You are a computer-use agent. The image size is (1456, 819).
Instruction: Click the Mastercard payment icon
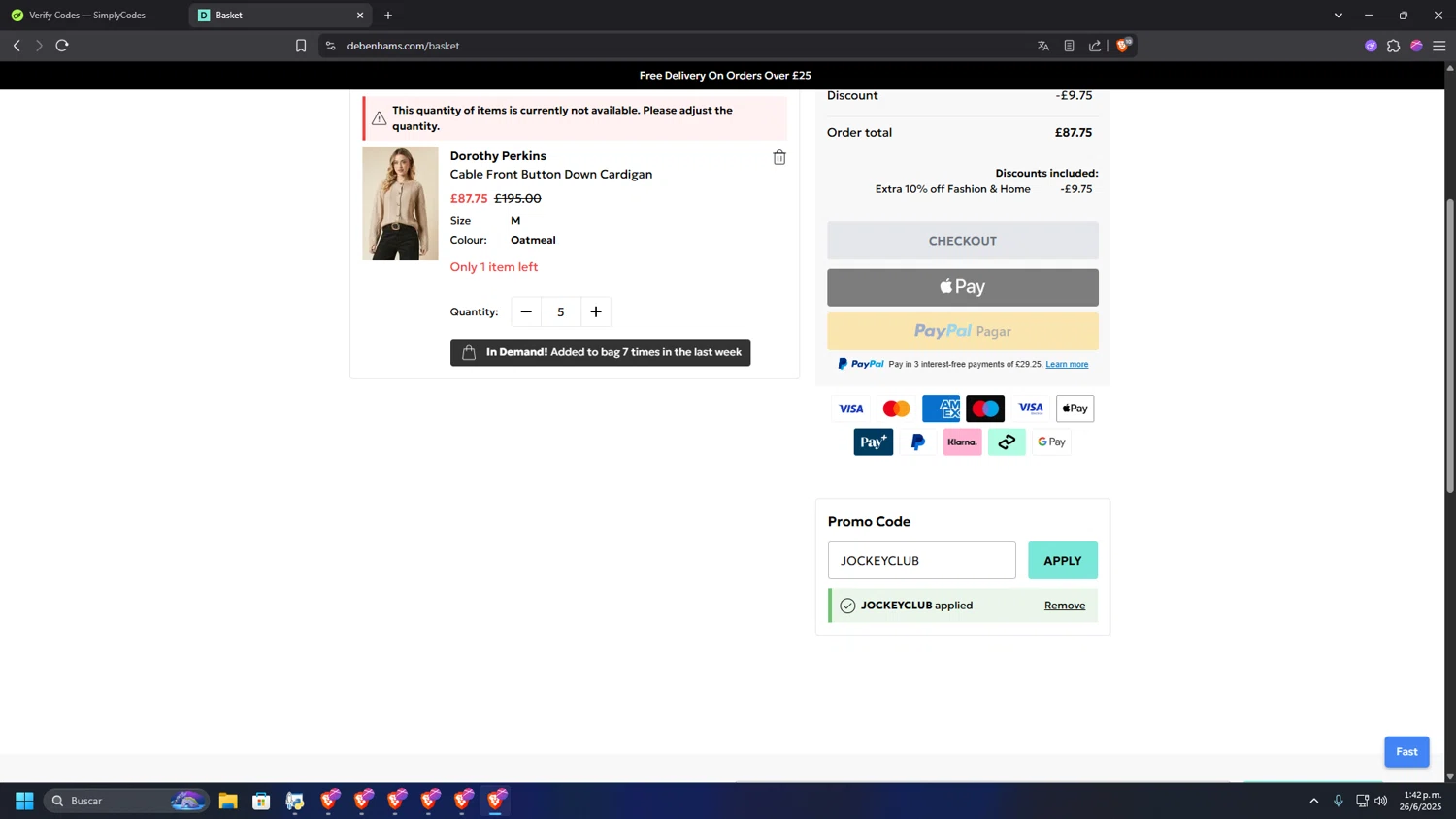(x=896, y=409)
